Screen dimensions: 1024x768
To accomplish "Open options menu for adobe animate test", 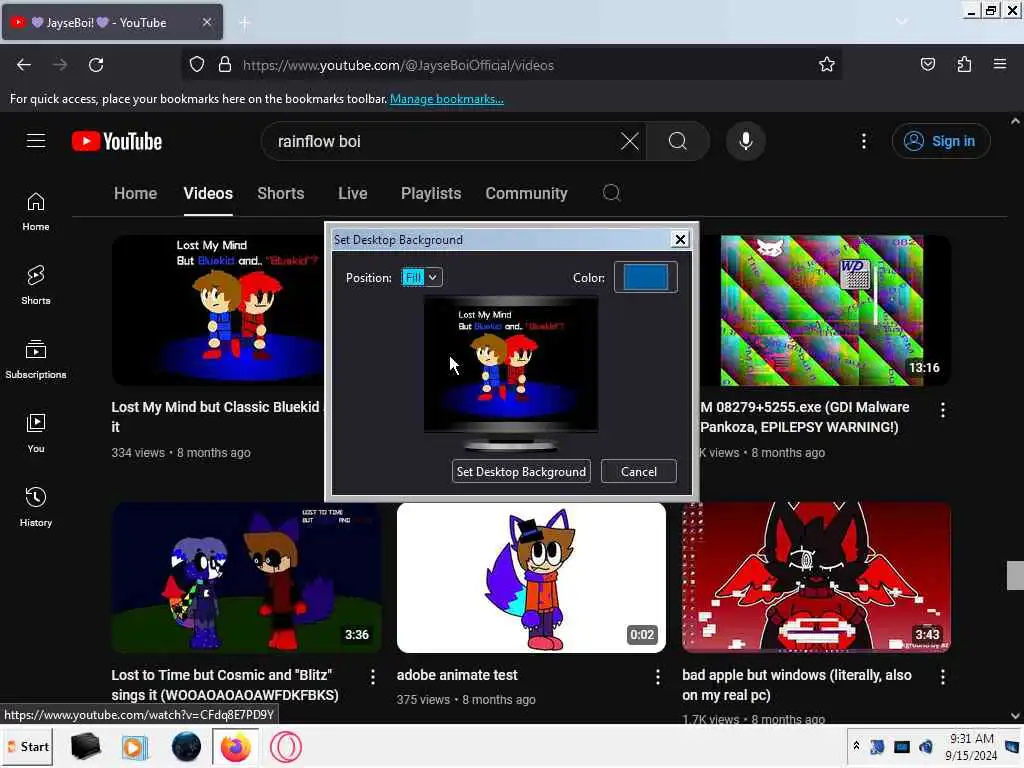I will 658,677.
